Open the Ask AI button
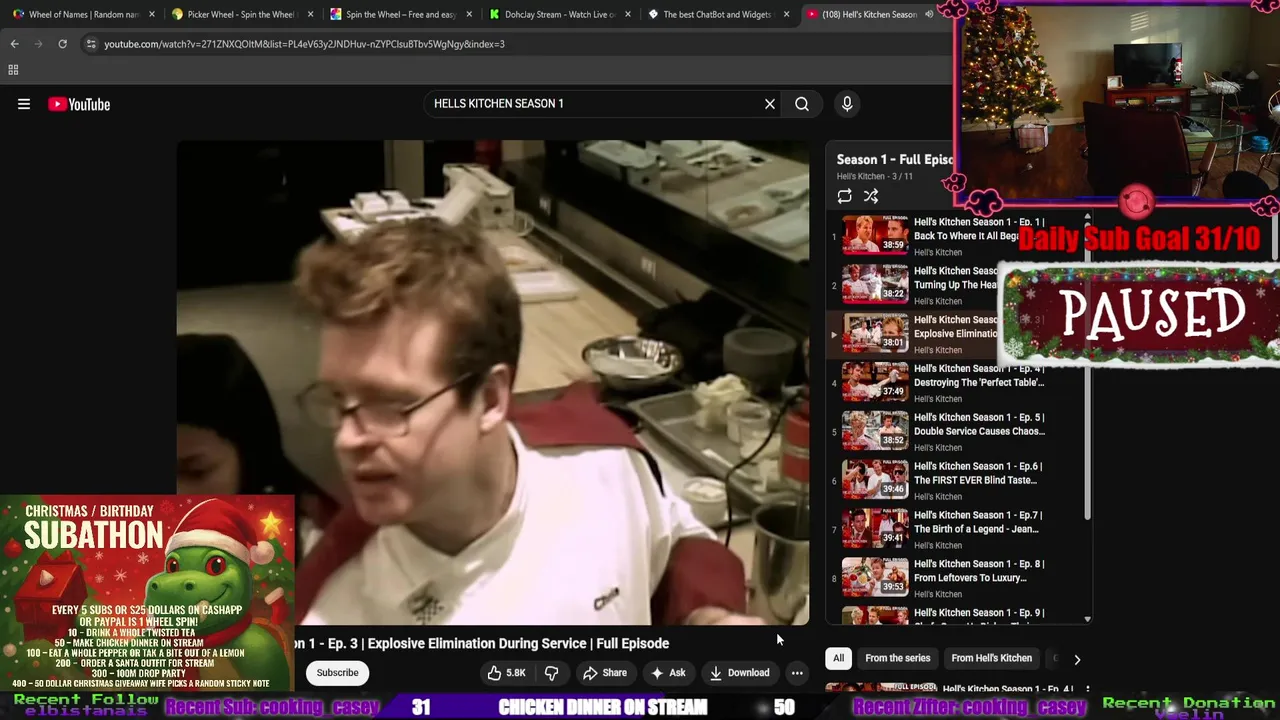1280x720 pixels. pyautogui.click(x=668, y=673)
